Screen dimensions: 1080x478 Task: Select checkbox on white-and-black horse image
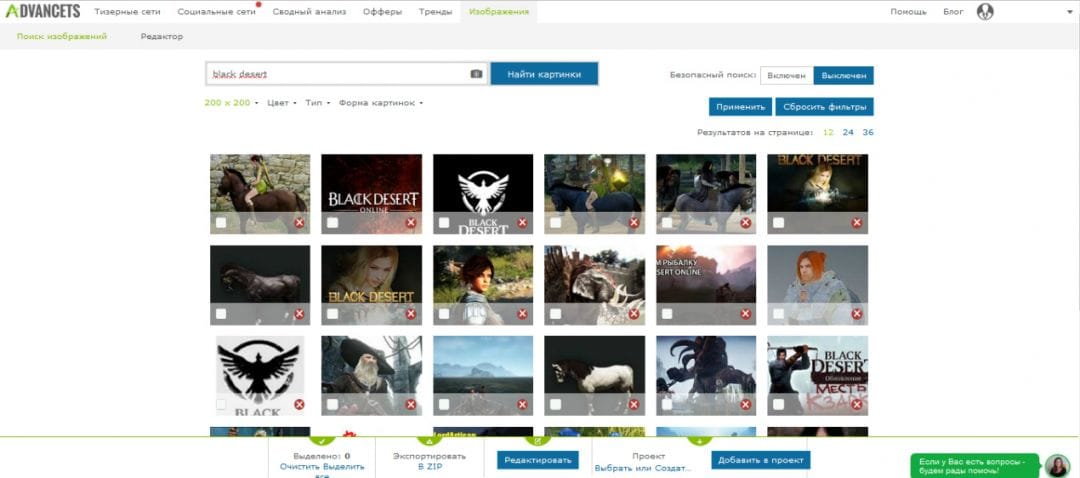coord(555,404)
